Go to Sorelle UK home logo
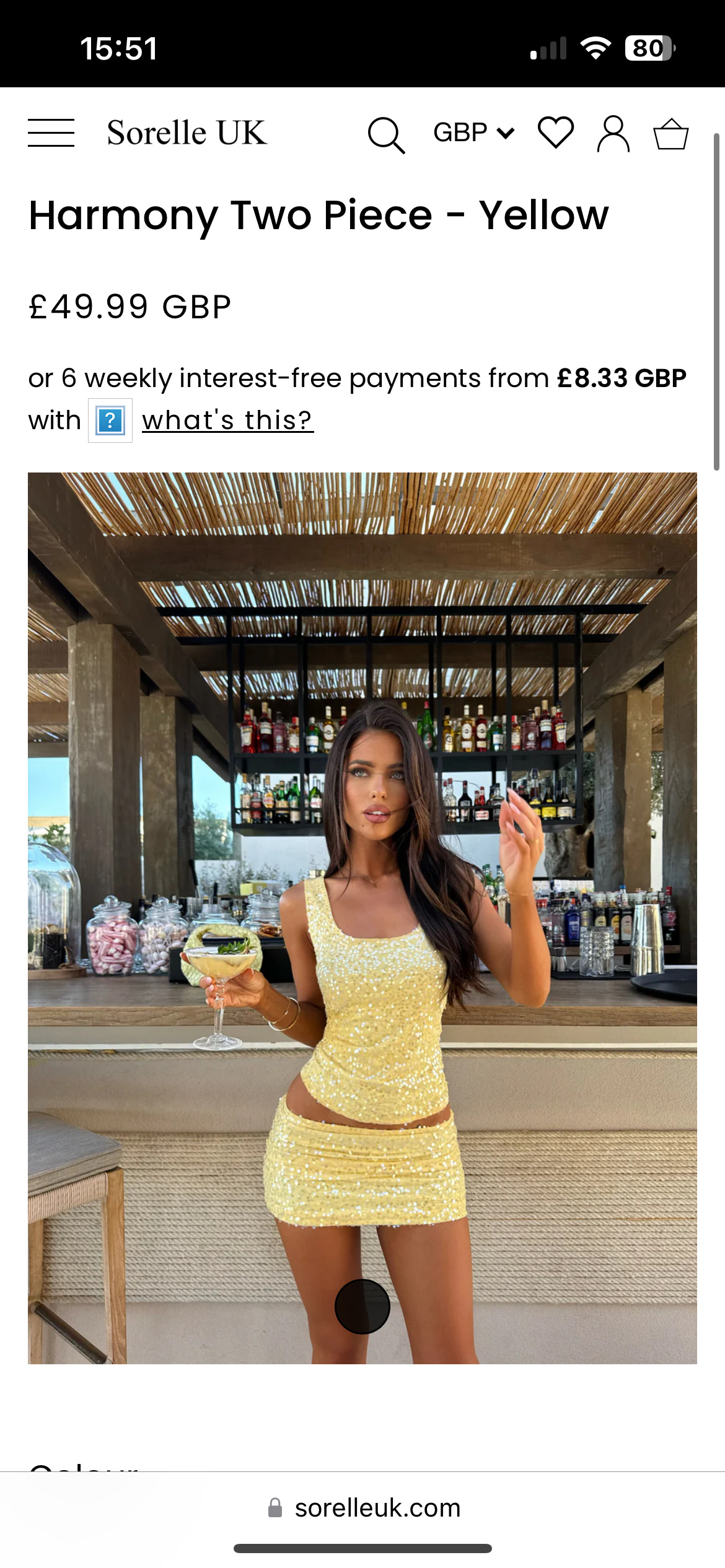Image resolution: width=725 pixels, height=1568 pixels. click(x=187, y=133)
